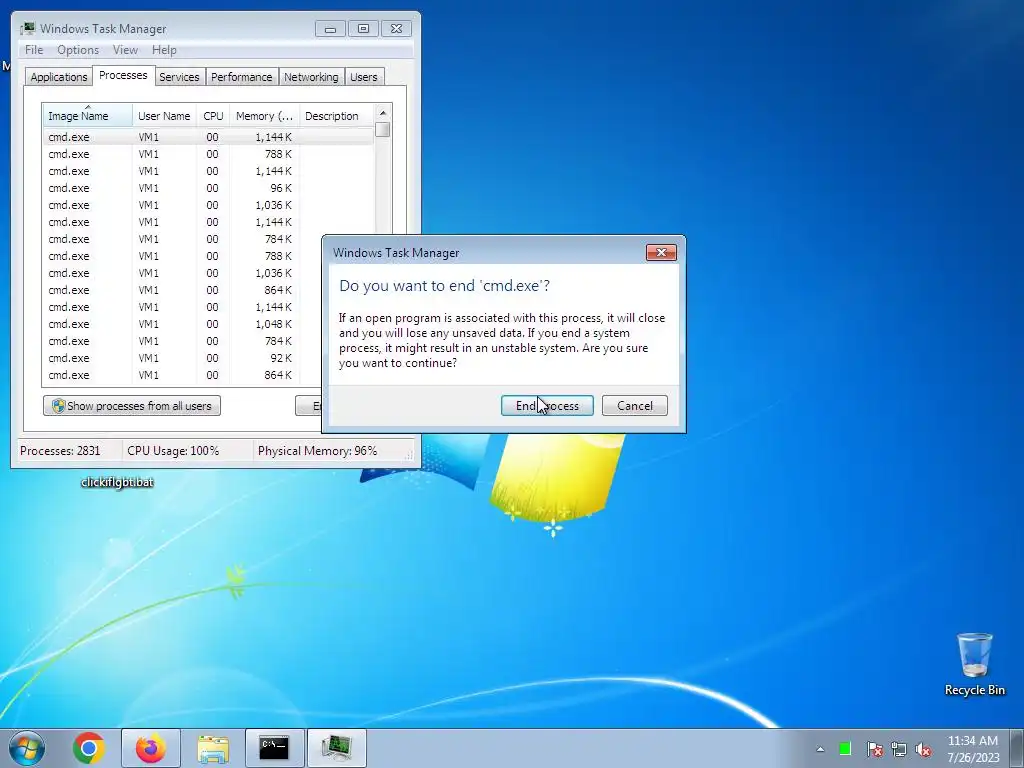Select the clickiflgbt.bat desktop file

pos(117,482)
